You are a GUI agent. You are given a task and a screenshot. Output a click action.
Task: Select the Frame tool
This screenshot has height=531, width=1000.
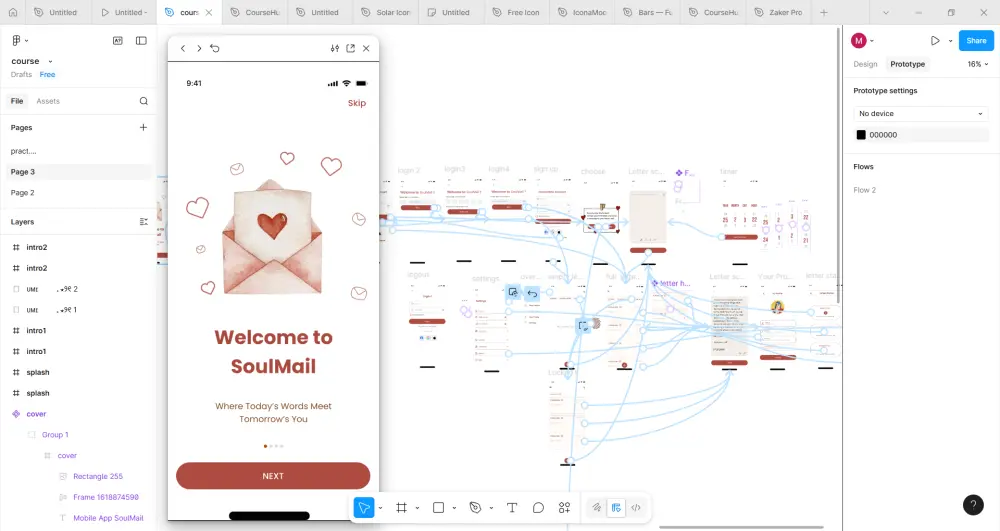click(x=401, y=508)
